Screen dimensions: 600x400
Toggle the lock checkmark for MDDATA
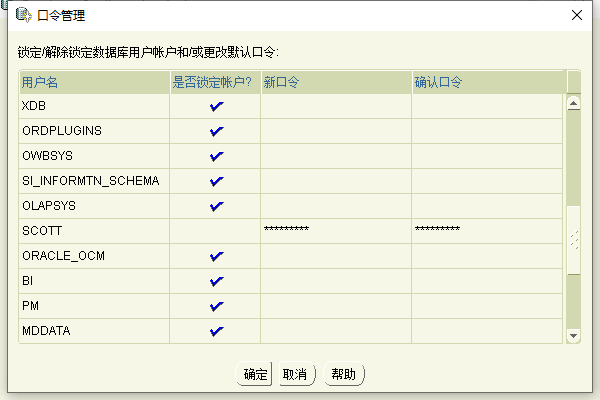click(216, 331)
